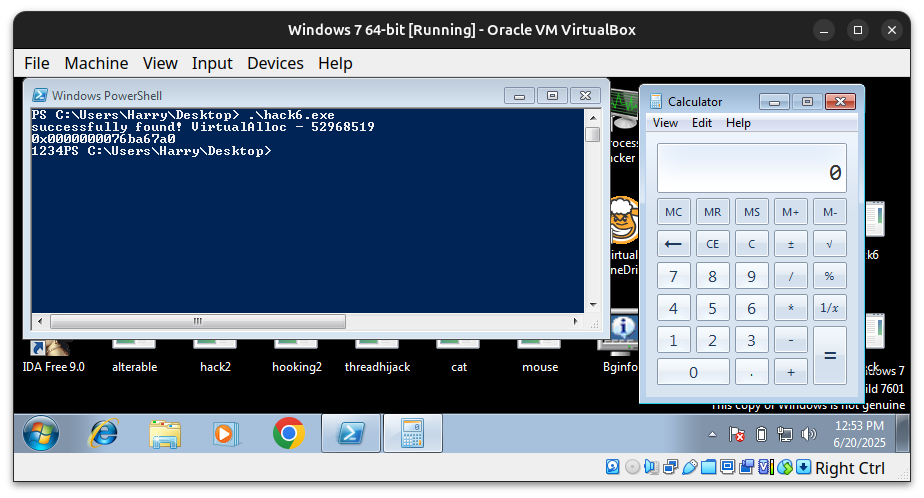Show hidden tray icons arrow
Screen dimensions: 924x498
[x=712, y=434]
